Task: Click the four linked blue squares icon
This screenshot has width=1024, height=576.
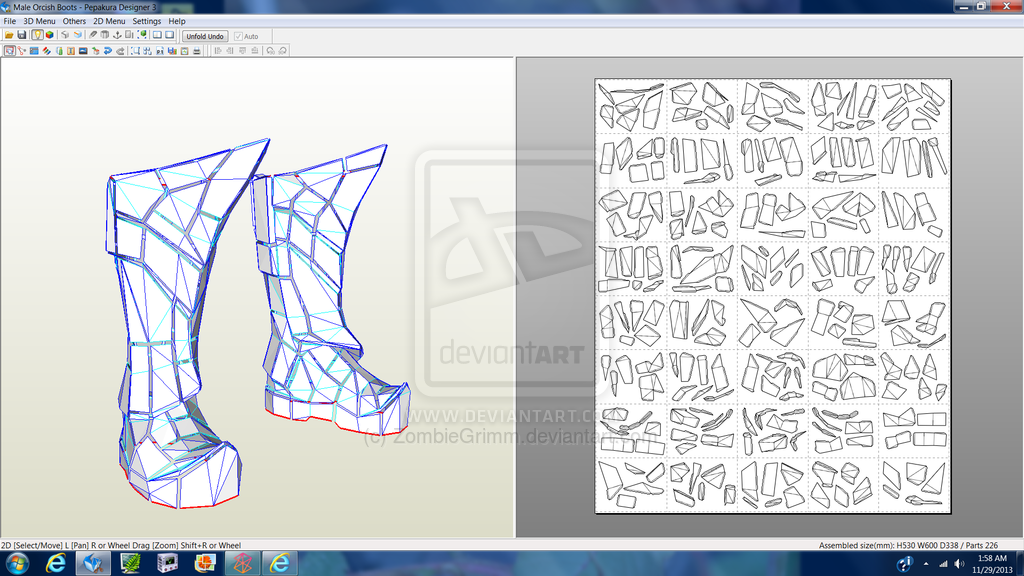Action: pyautogui.click(x=148, y=50)
